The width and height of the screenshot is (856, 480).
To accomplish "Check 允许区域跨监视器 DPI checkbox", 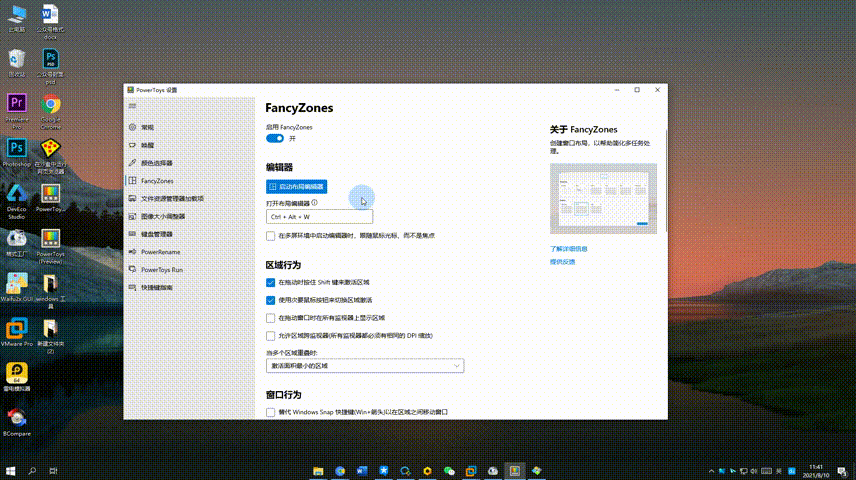I will click(270, 336).
